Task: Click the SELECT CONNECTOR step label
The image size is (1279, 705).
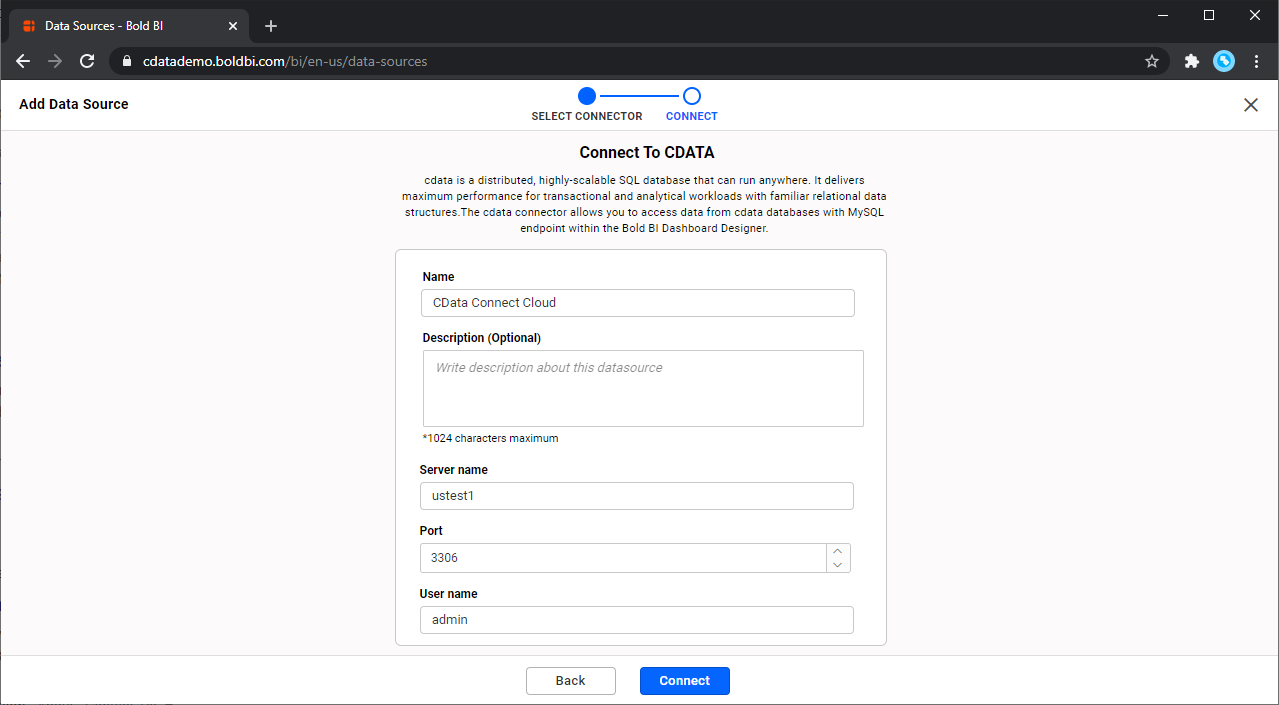Action: 587,116
